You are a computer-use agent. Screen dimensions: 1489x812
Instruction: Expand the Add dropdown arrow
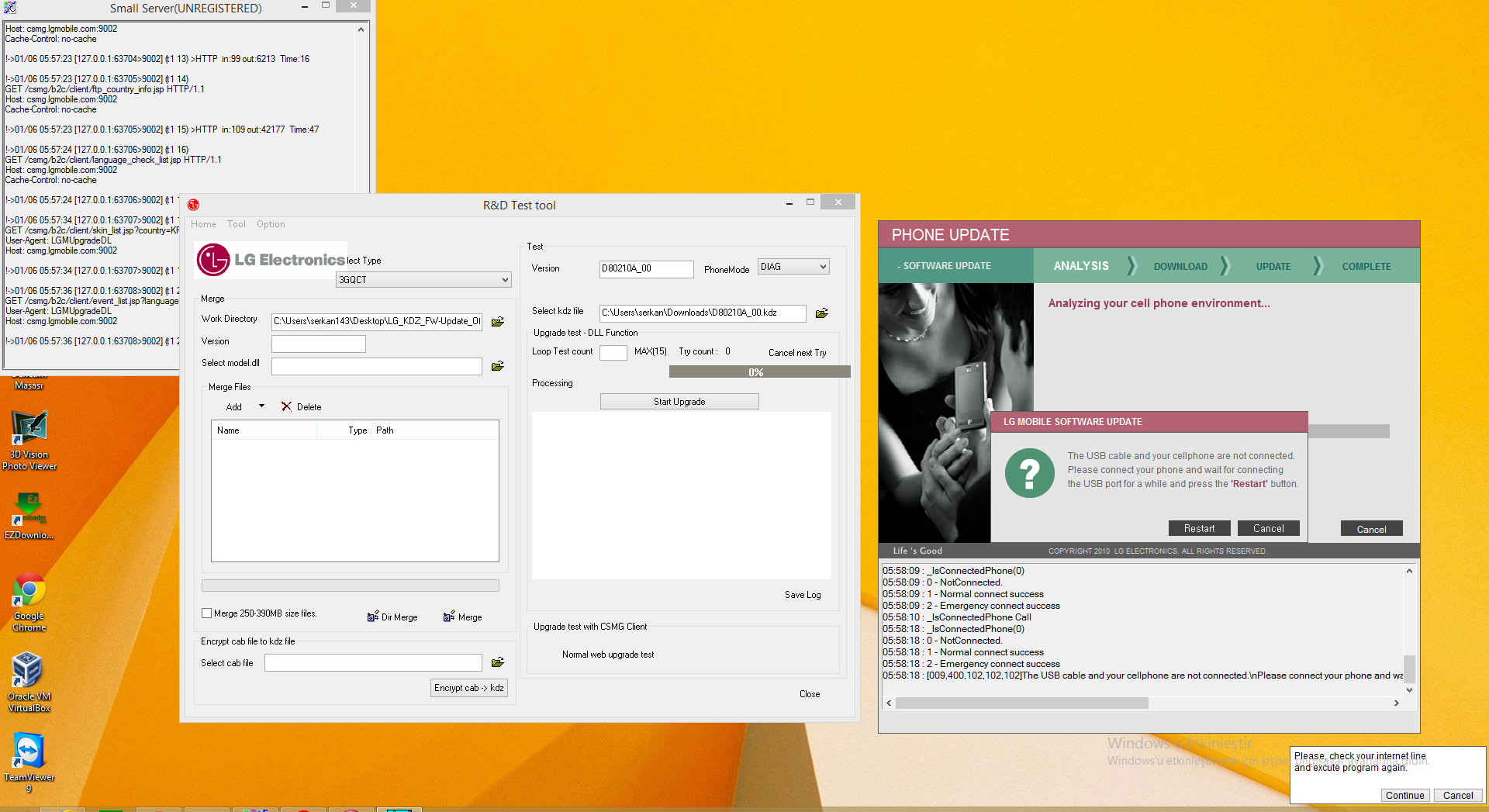[261, 406]
